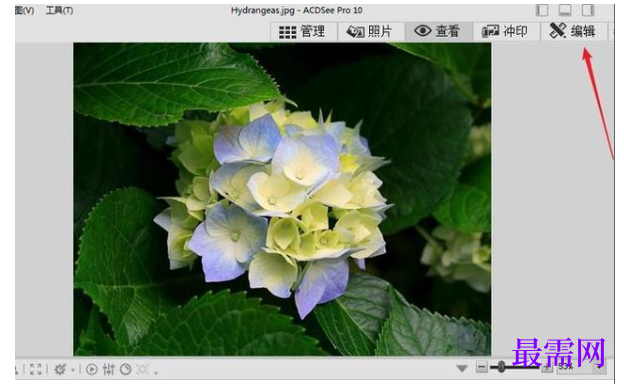Select the 查看 (View) mode tab

click(x=439, y=31)
